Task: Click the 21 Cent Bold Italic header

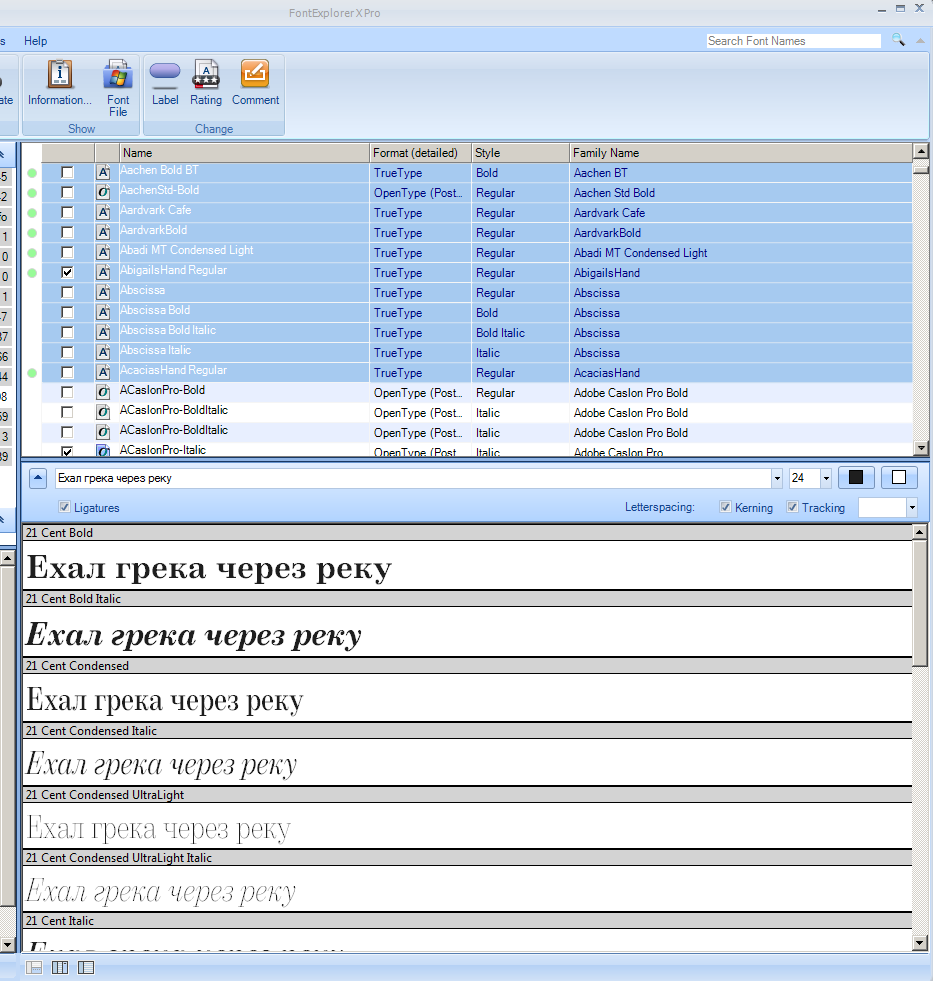Action: click(467, 599)
